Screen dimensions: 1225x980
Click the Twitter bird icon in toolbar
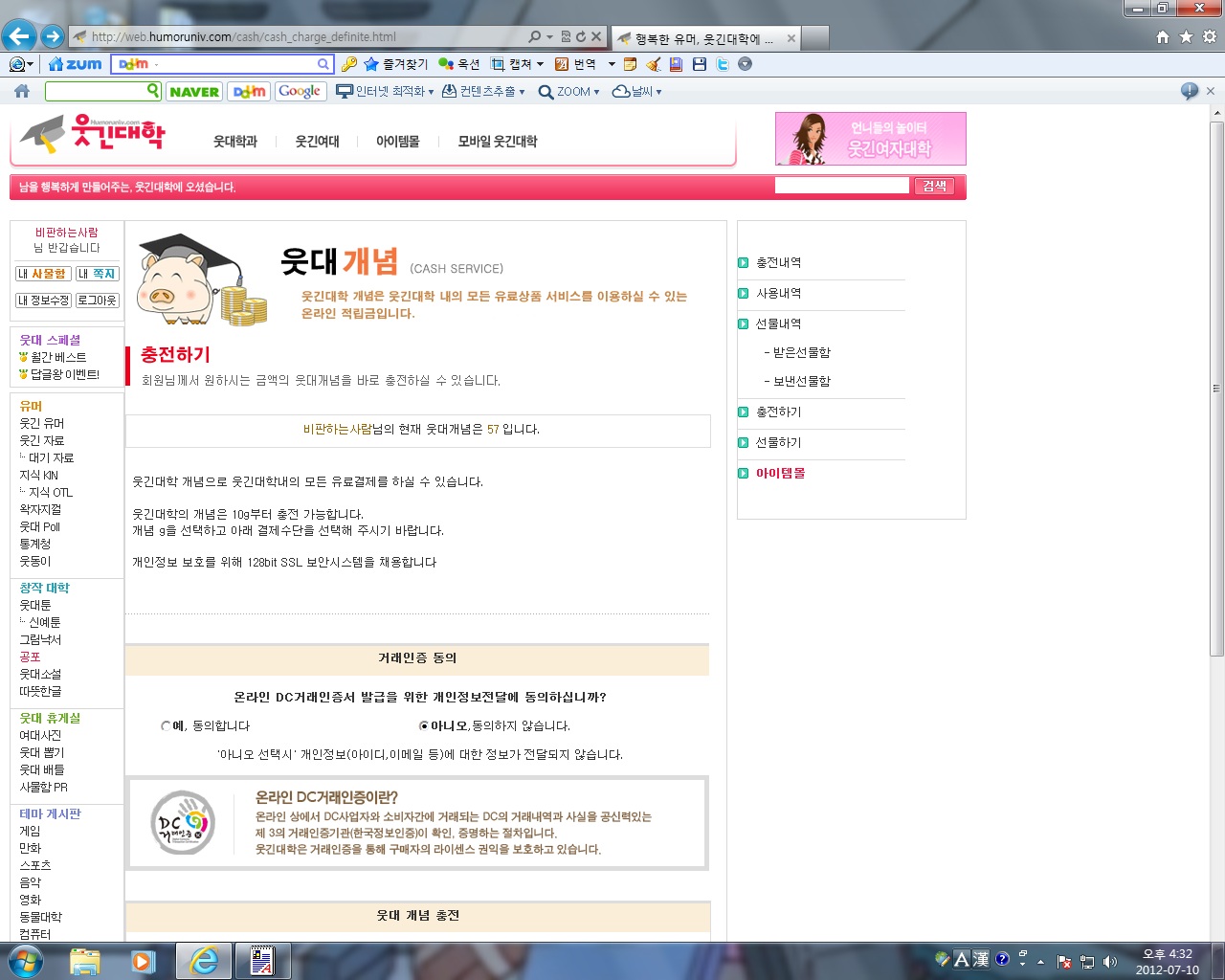[x=723, y=64]
